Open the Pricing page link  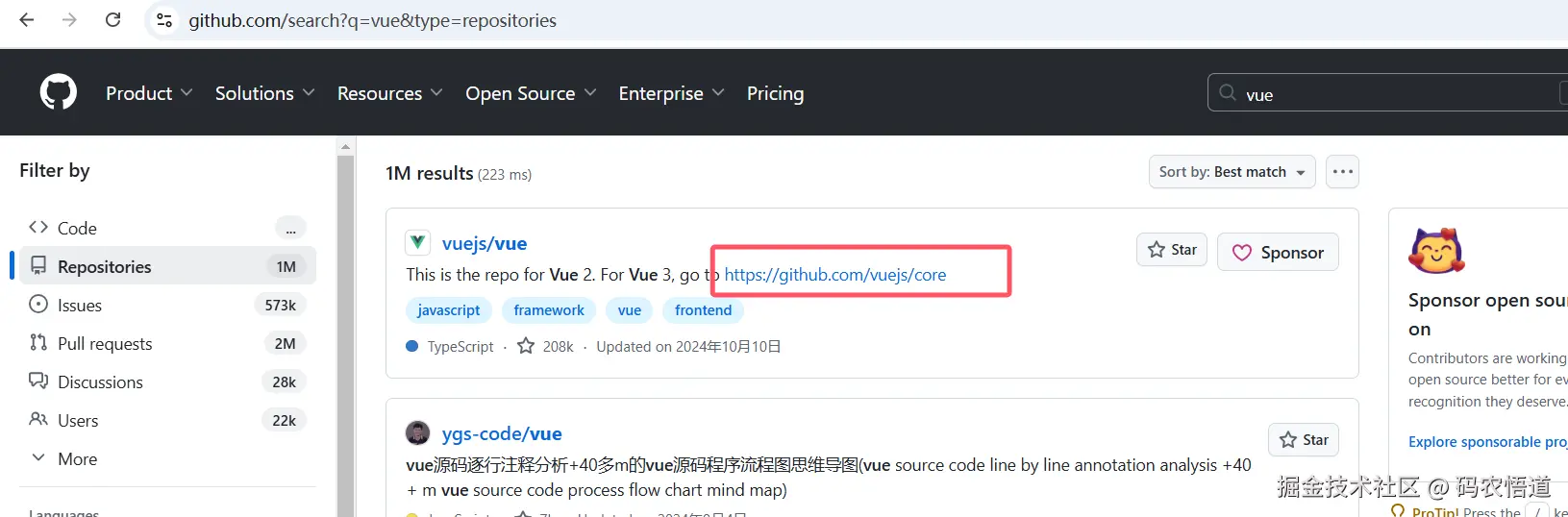point(775,93)
